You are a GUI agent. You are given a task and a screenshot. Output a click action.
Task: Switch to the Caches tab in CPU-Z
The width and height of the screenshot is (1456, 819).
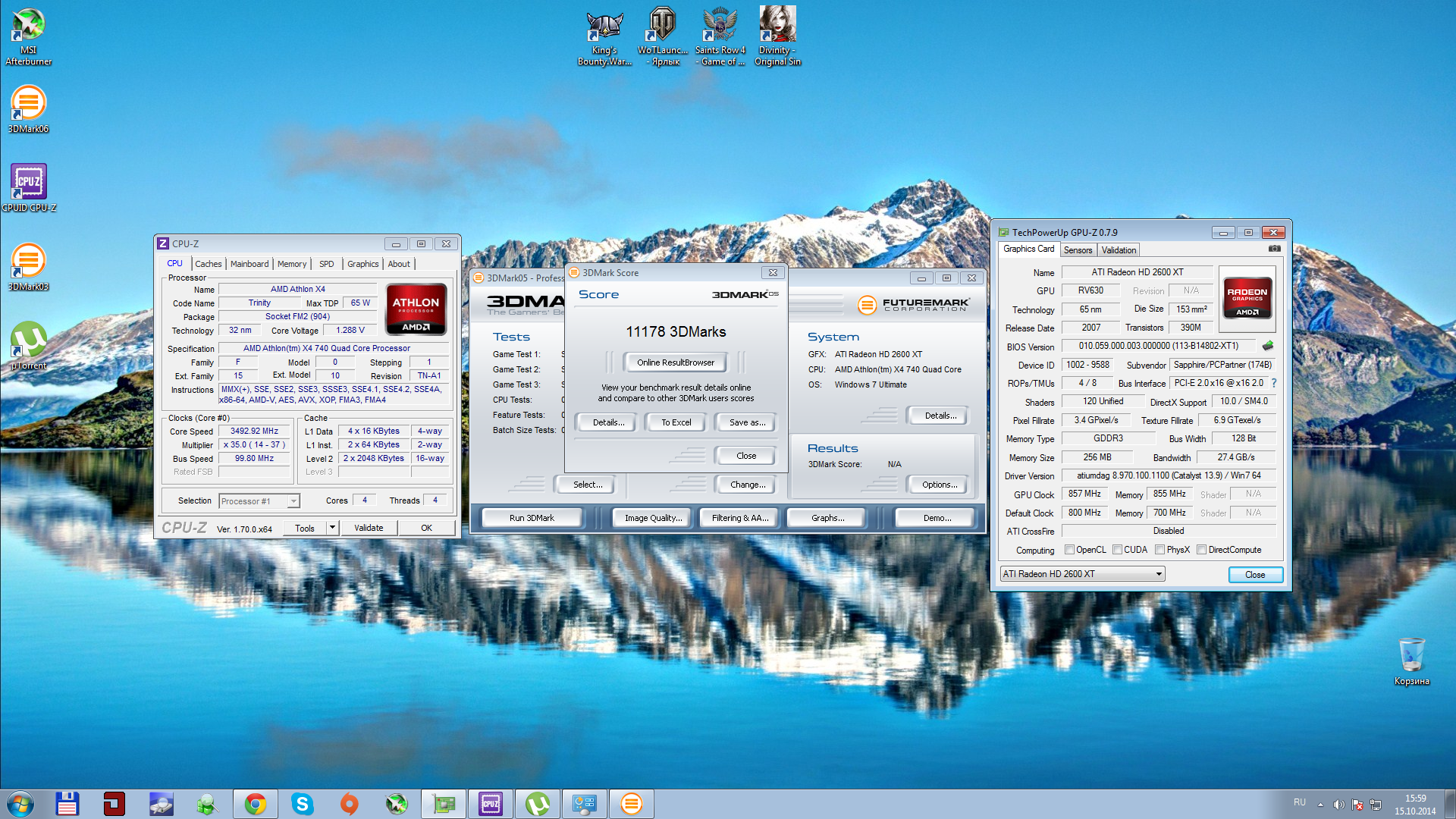point(208,264)
